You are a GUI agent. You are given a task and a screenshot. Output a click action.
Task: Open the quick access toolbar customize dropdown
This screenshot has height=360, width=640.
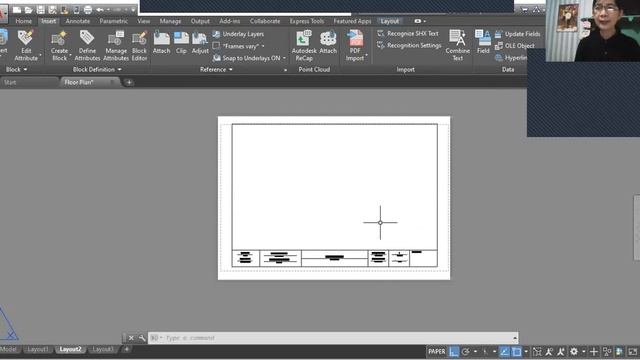[133, 9]
